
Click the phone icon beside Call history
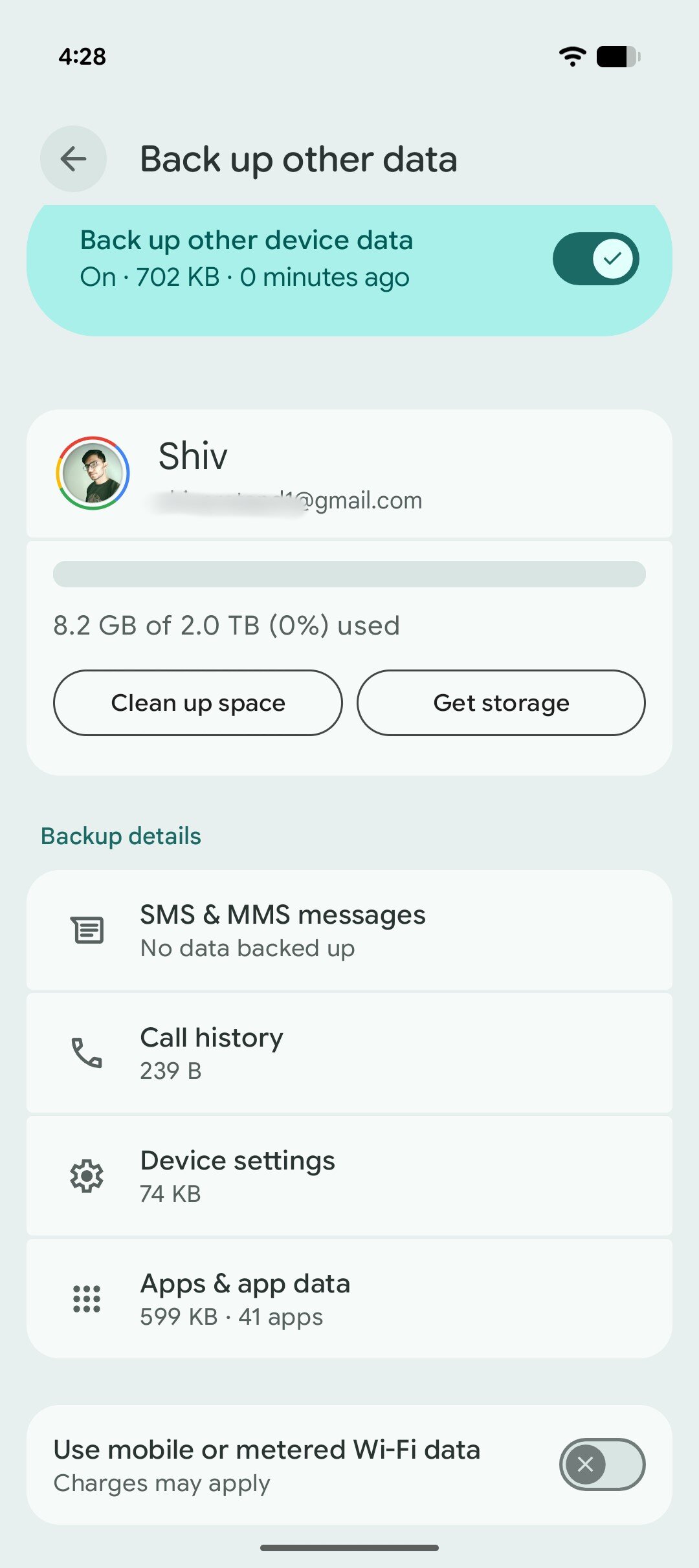88,1052
